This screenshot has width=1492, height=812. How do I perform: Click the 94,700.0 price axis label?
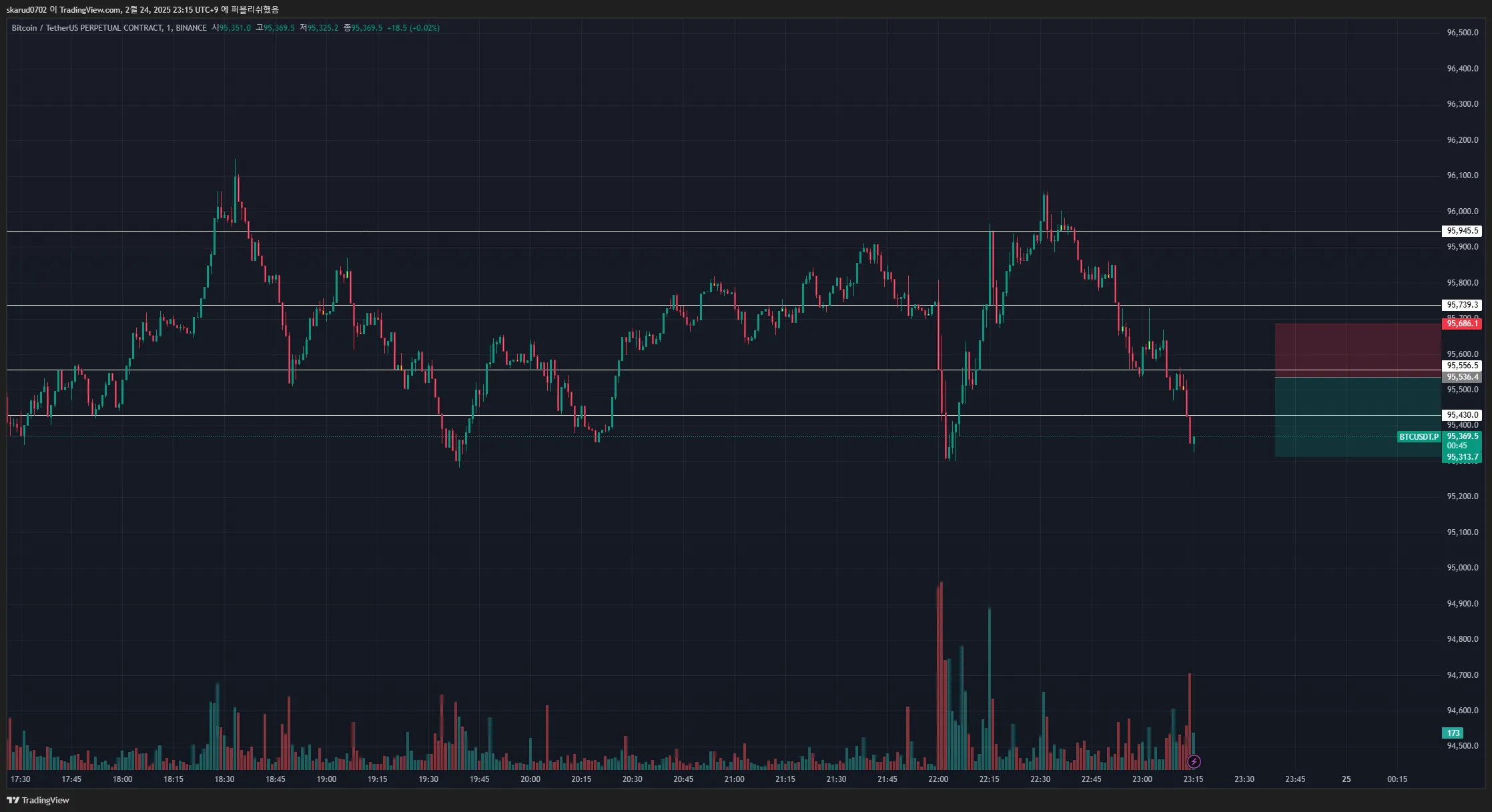1463,675
